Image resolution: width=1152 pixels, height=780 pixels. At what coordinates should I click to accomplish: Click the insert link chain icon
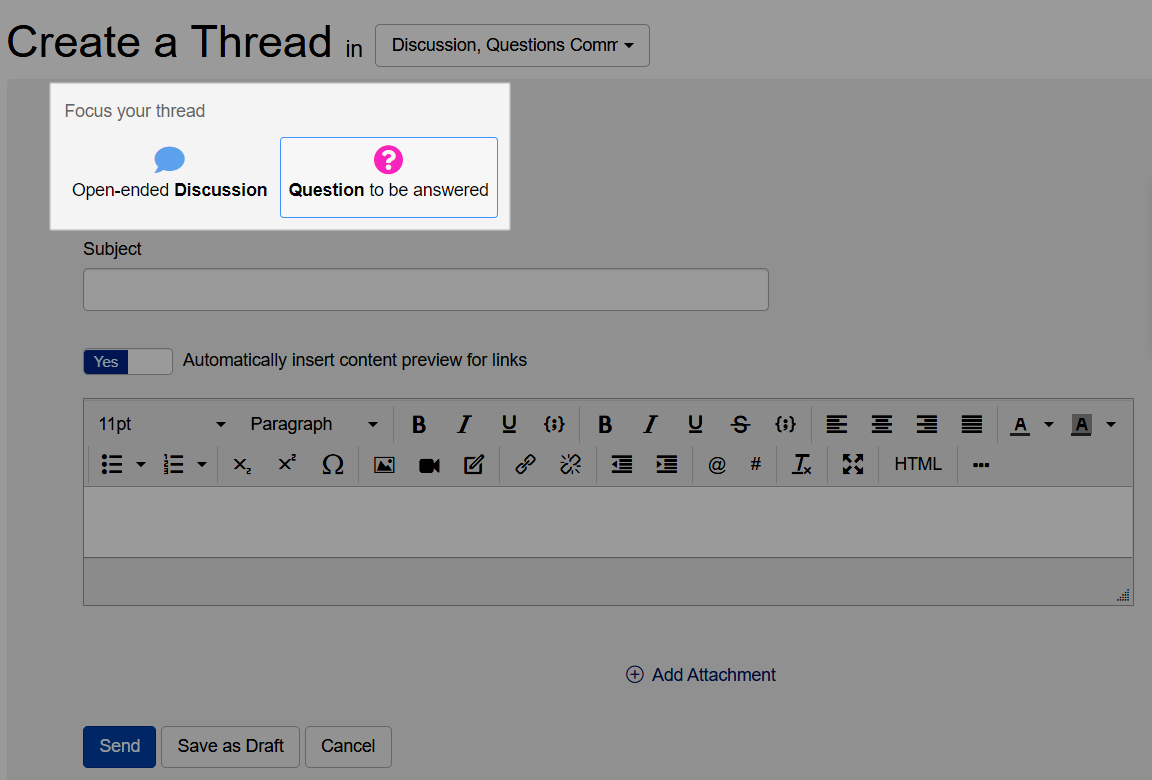[525, 464]
